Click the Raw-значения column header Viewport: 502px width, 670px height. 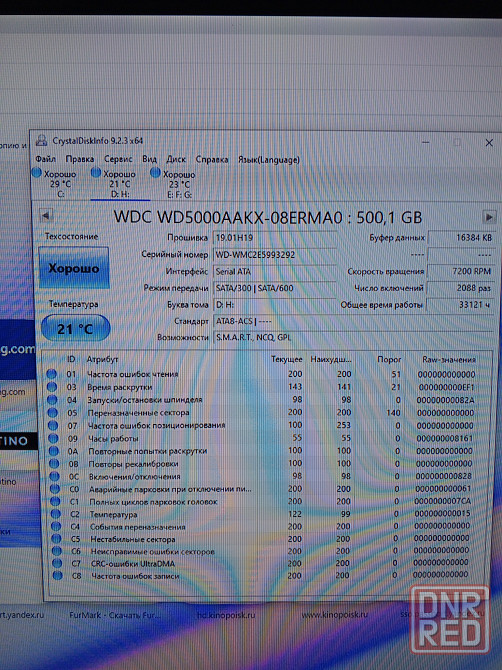tap(449, 359)
